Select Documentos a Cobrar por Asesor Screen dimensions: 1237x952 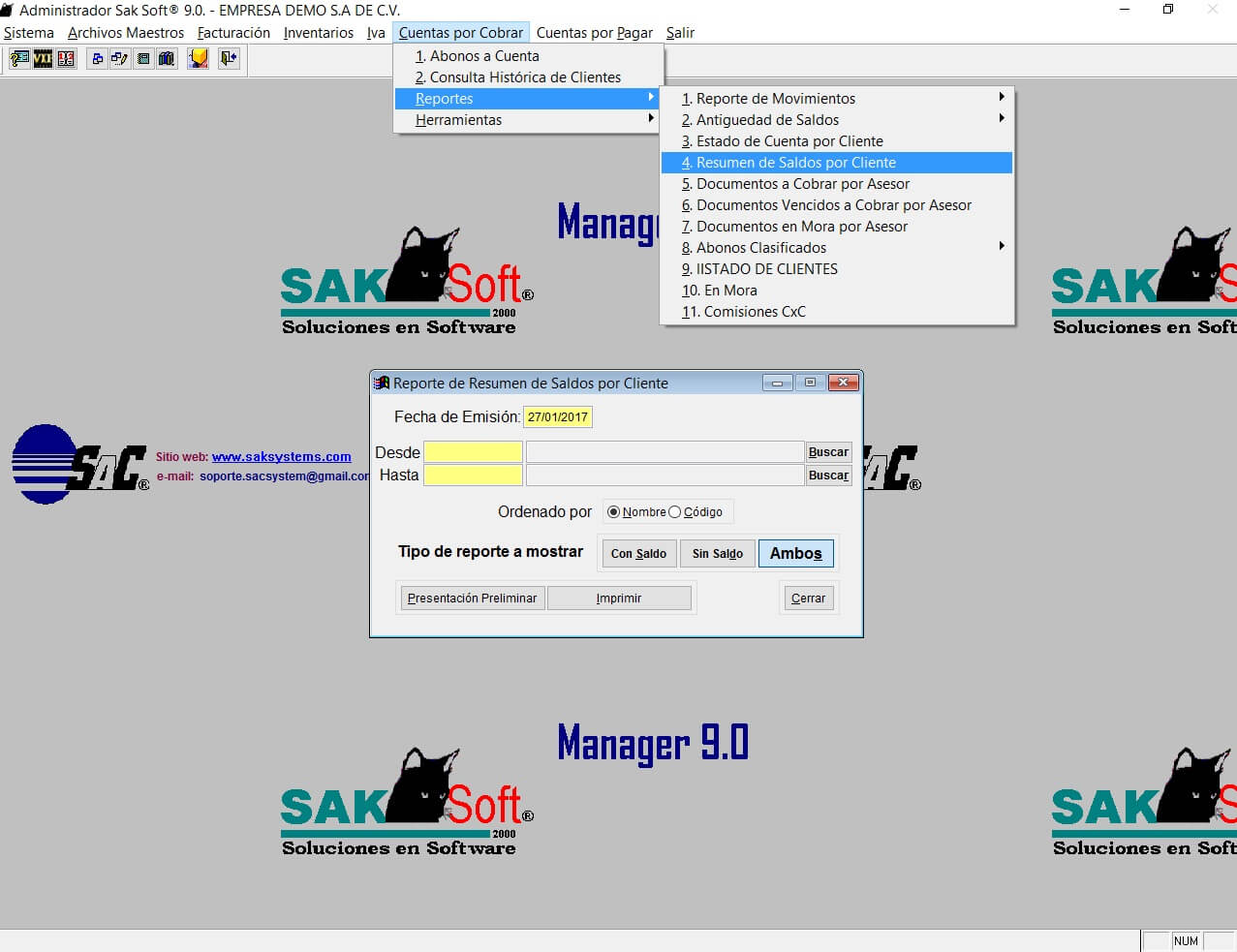point(837,184)
